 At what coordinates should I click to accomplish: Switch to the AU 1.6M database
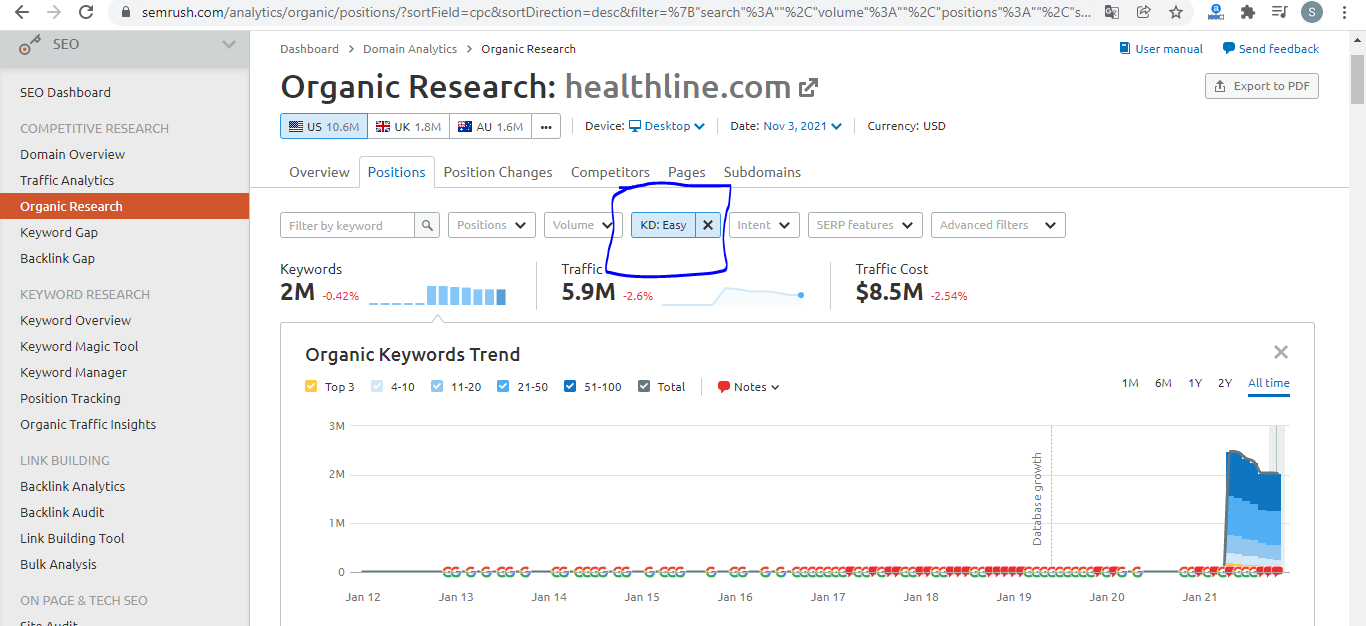[x=490, y=126]
